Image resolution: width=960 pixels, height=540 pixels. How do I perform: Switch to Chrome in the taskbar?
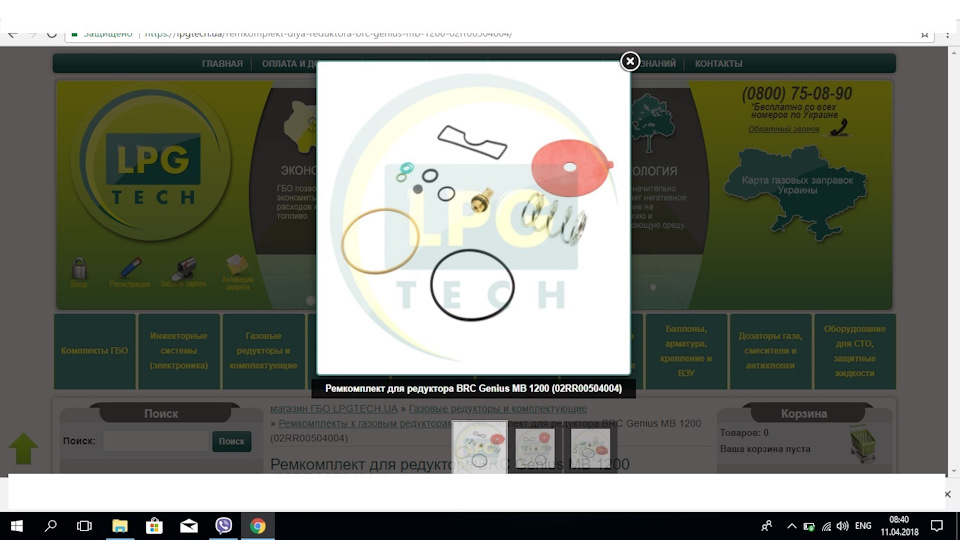point(258,526)
